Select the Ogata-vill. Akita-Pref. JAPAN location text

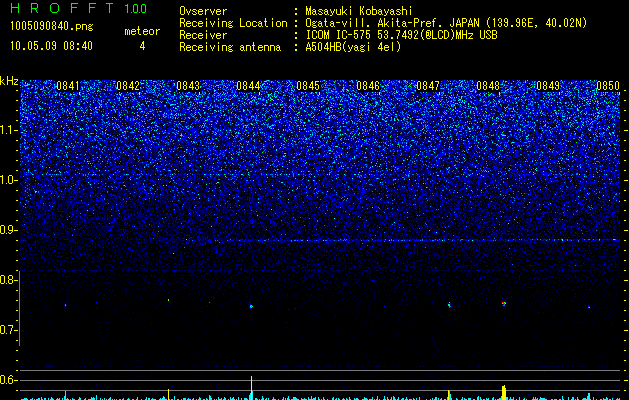(446, 23)
